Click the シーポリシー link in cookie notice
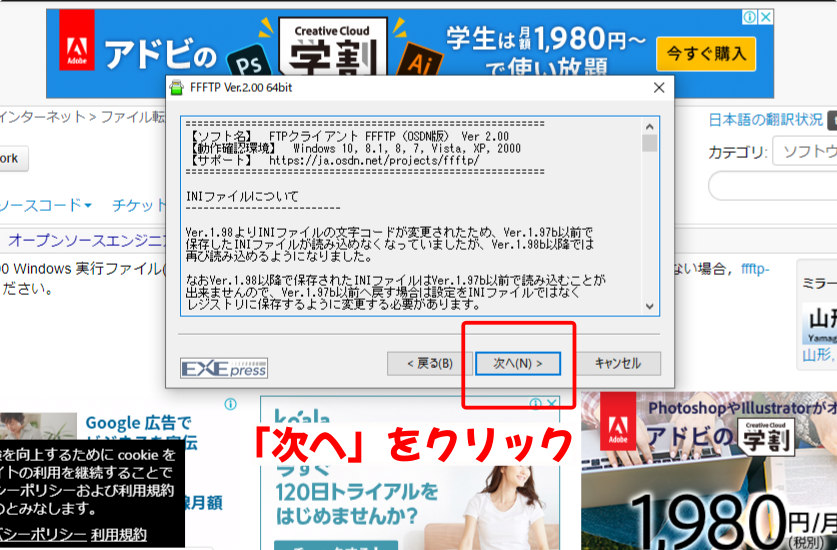 [43, 535]
